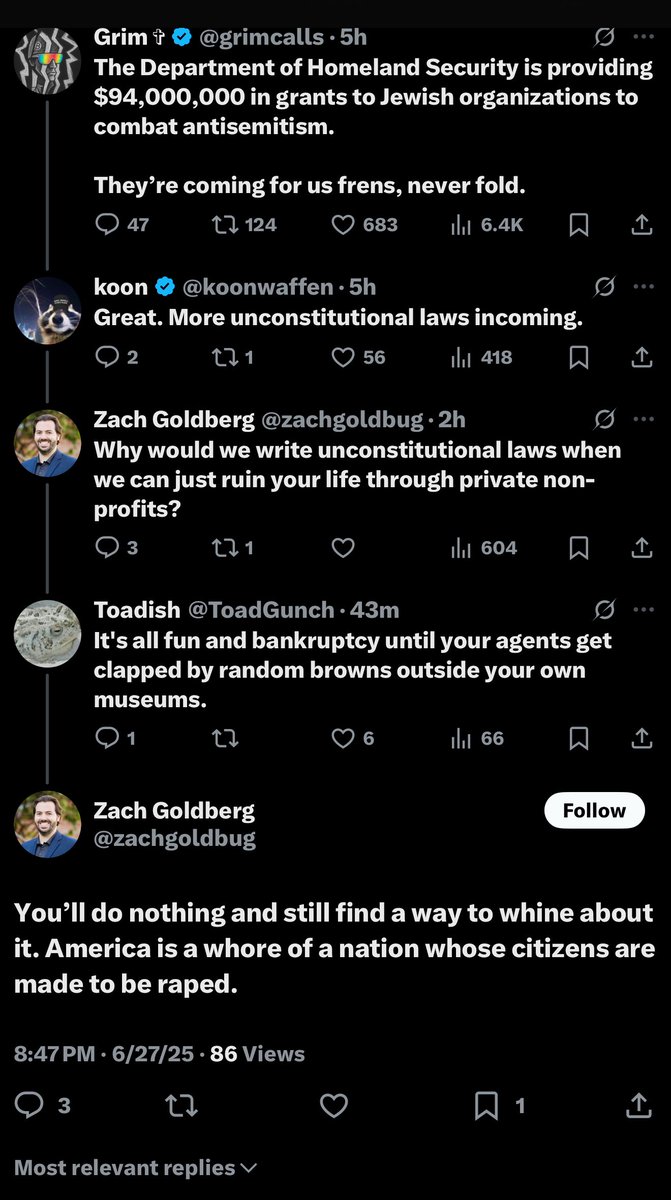Open the @grimcalls profile handle
Screen dimensions: 671x1200
point(264,37)
